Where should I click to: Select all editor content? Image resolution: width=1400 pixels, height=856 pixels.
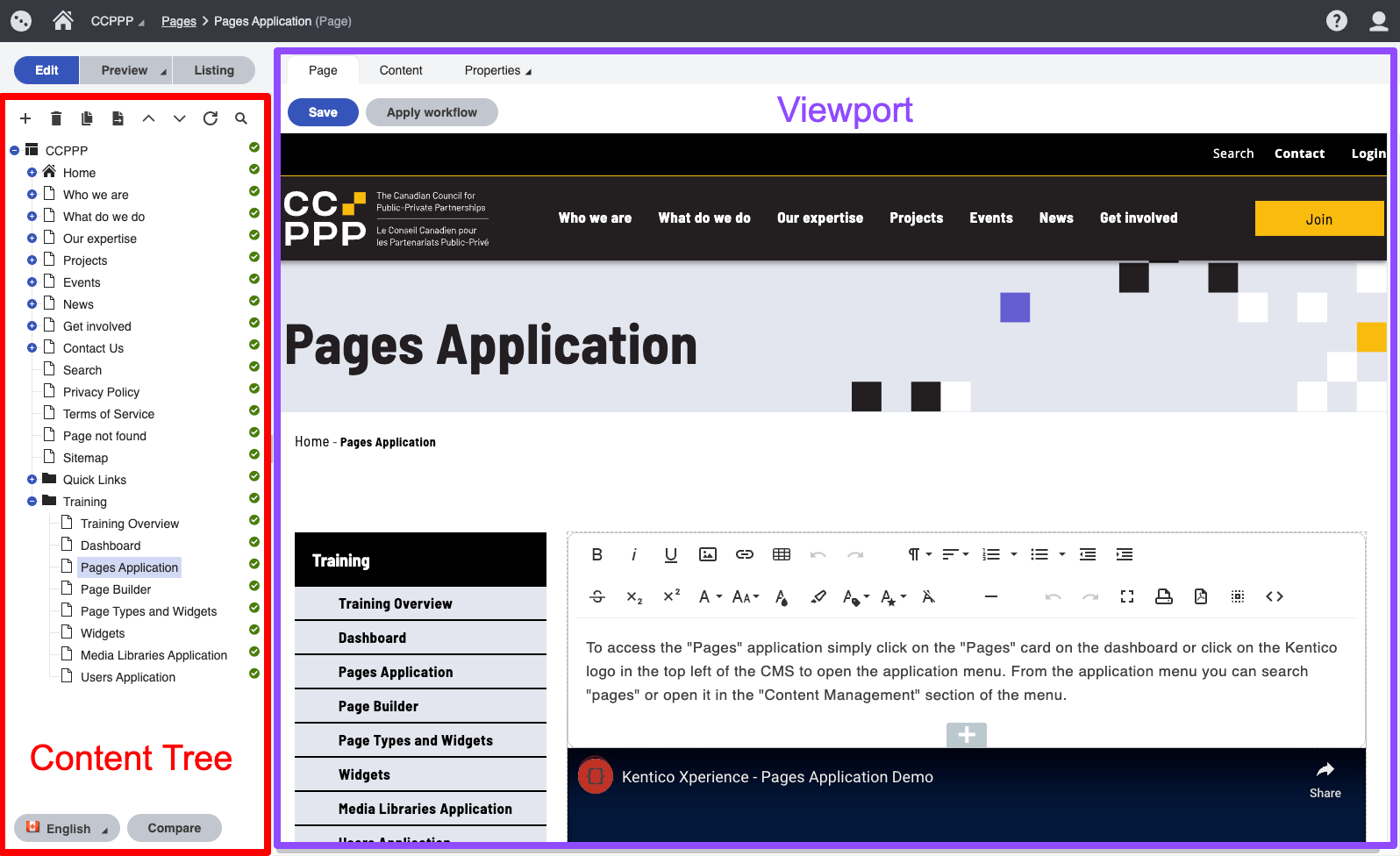pyautogui.click(x=1238, y=596)
